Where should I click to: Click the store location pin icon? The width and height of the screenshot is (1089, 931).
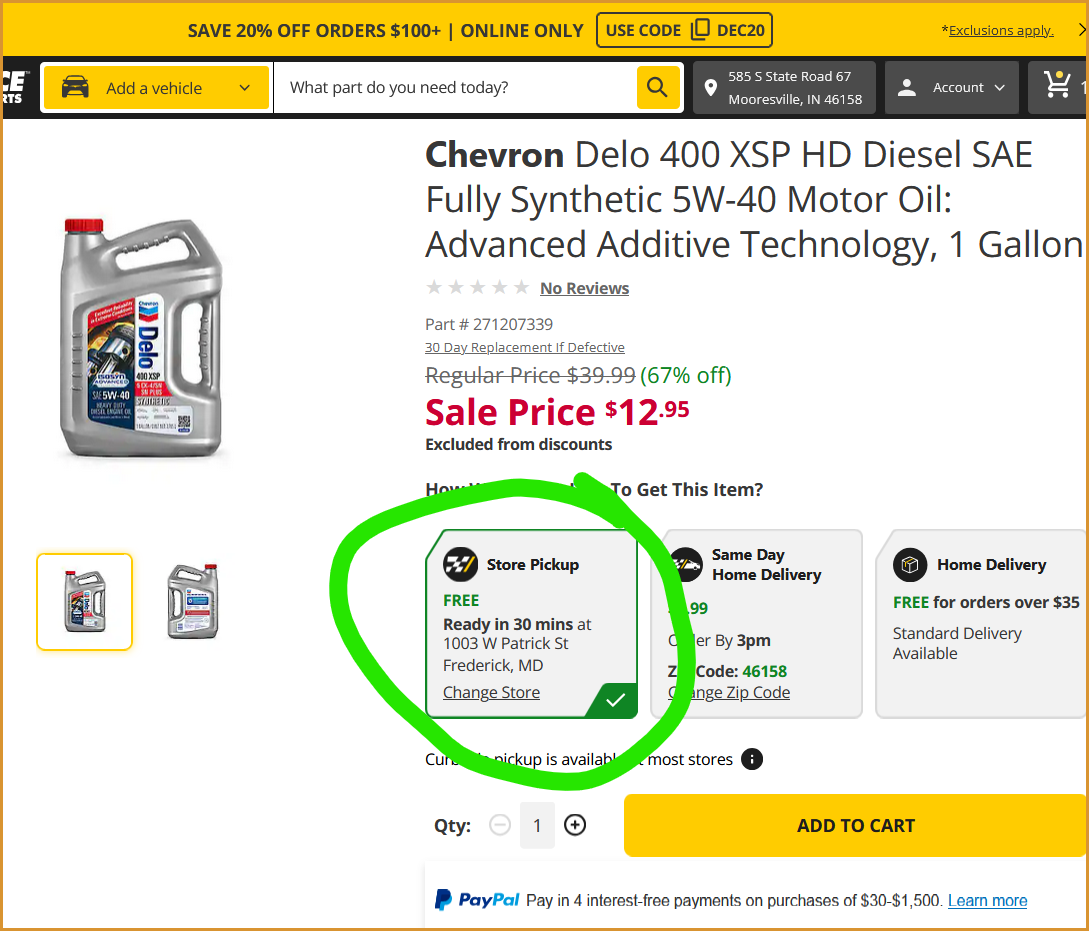click(x=711, y=88)
